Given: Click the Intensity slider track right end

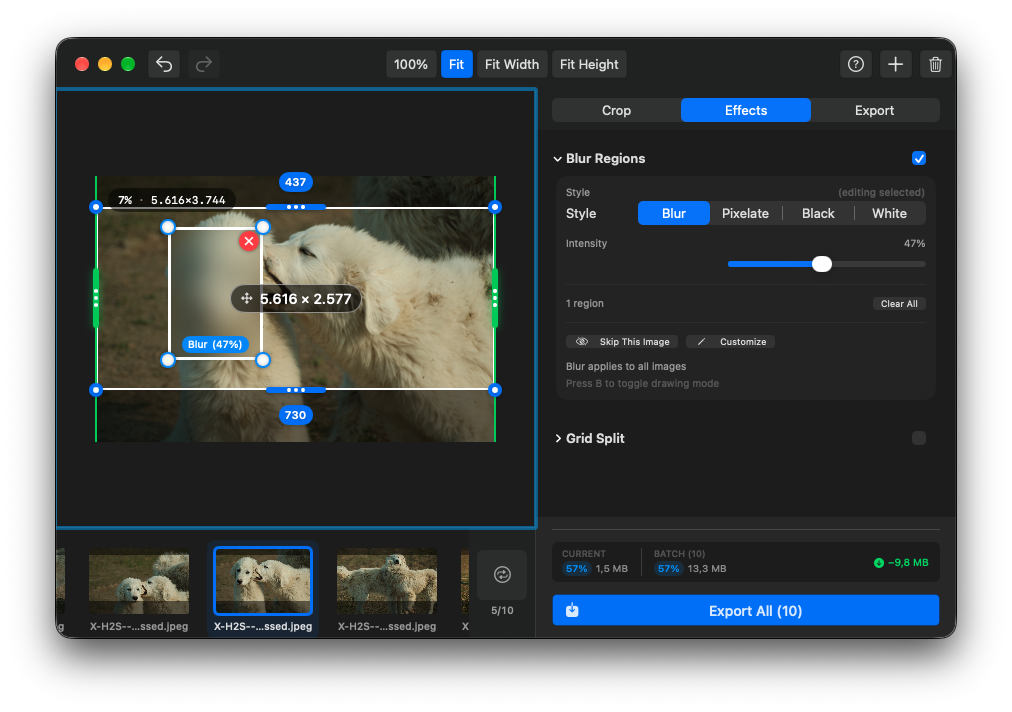Looking at the screenshot, I should coord(922,264).
